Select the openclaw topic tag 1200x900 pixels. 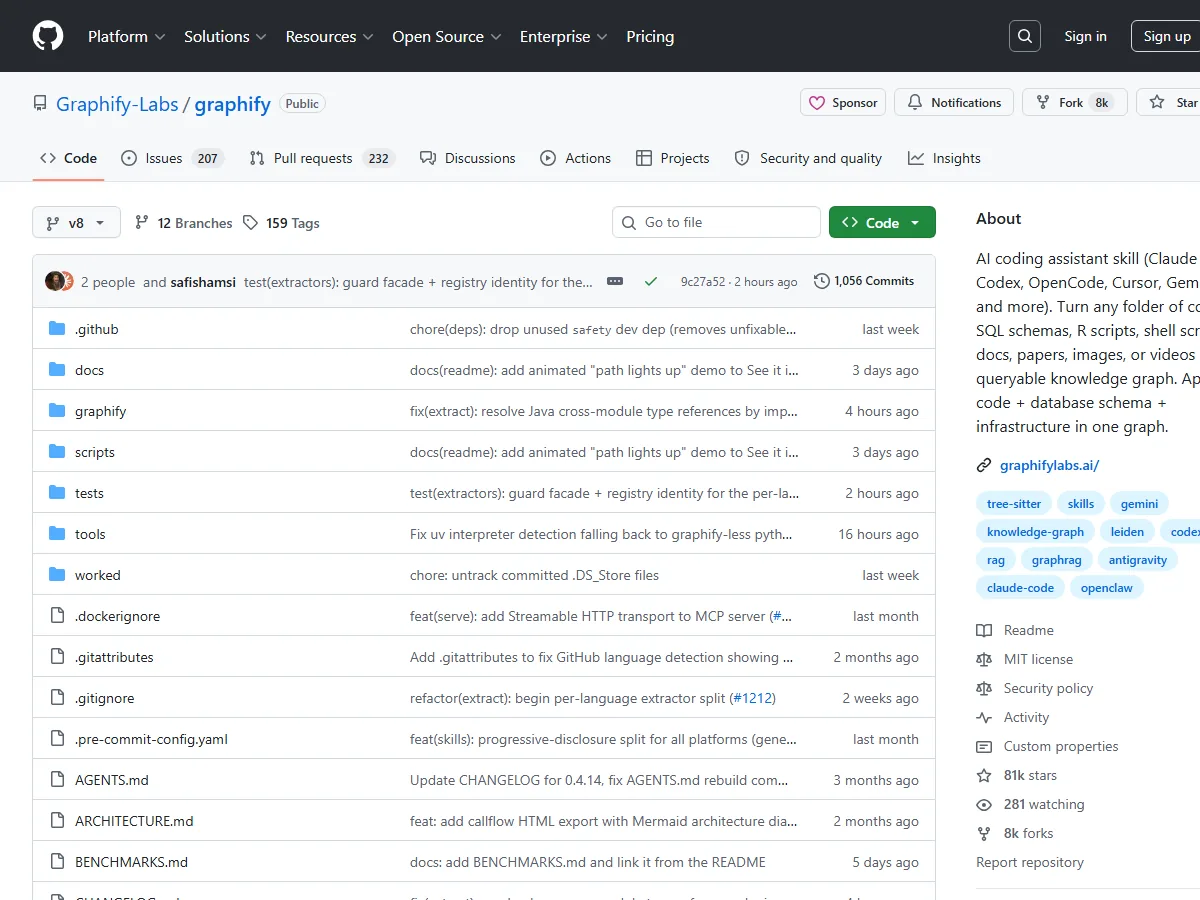(1107, 588)
